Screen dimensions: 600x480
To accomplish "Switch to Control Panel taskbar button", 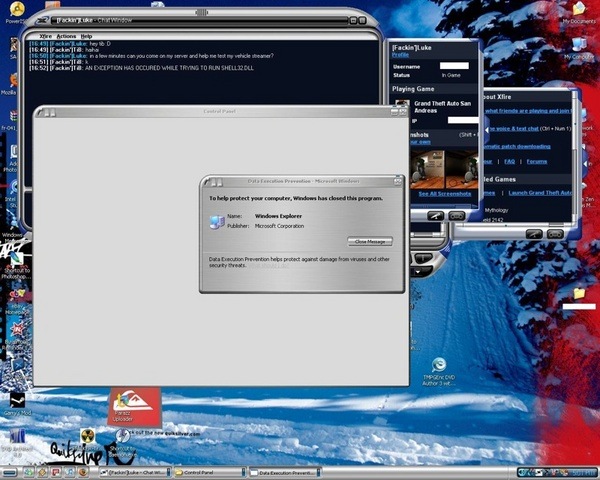I will (210, 473).
